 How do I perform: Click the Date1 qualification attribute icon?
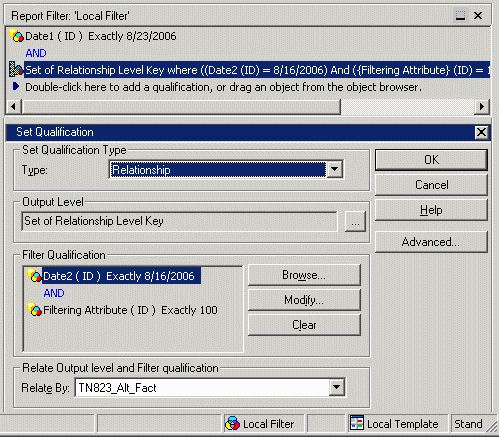coord(16,35)
